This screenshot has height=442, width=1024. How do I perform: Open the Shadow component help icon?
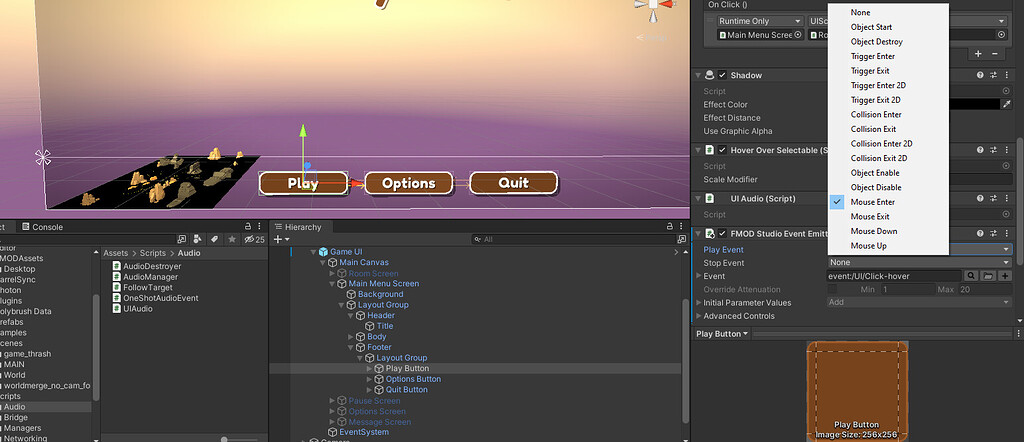[980, 75]
